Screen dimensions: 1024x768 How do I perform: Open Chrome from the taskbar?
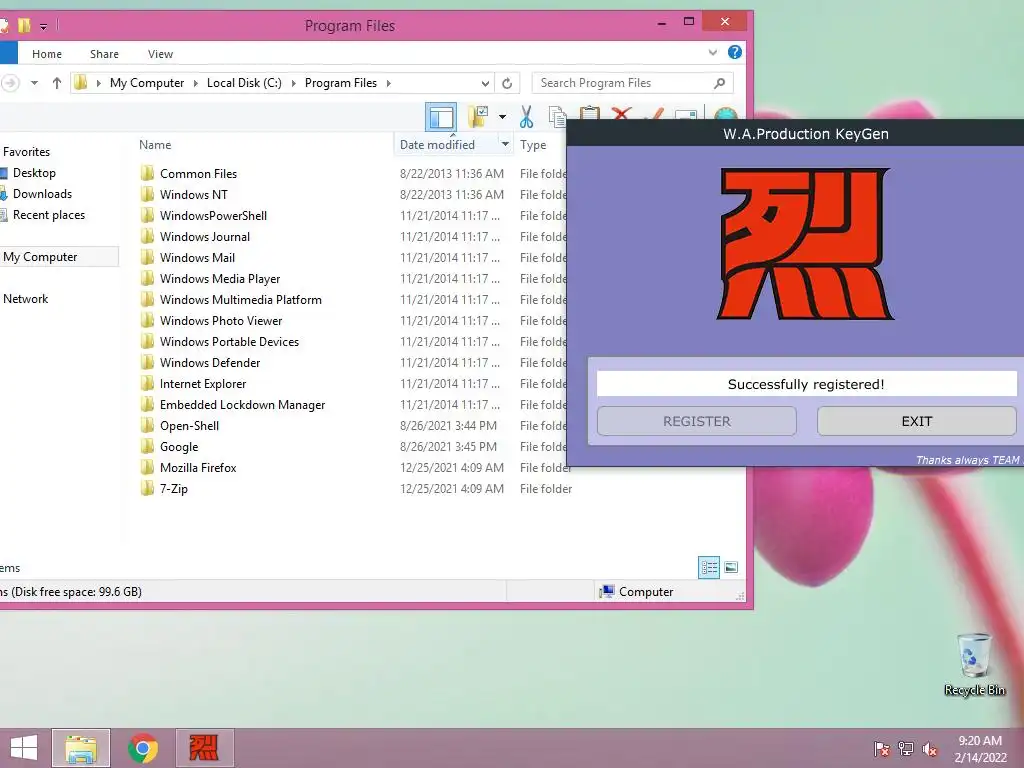tap(143, 748)
